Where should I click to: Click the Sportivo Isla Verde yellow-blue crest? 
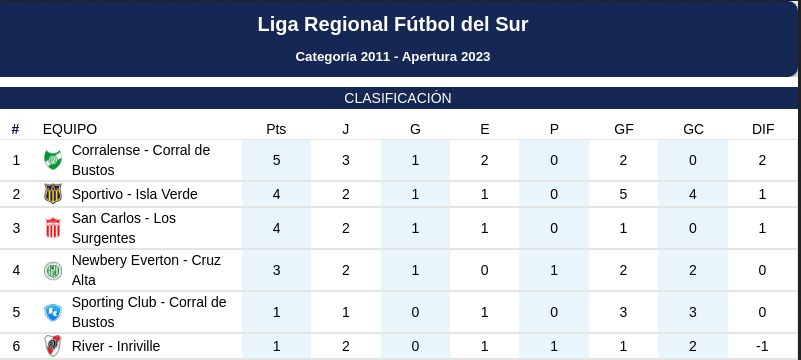coord(53,194)
